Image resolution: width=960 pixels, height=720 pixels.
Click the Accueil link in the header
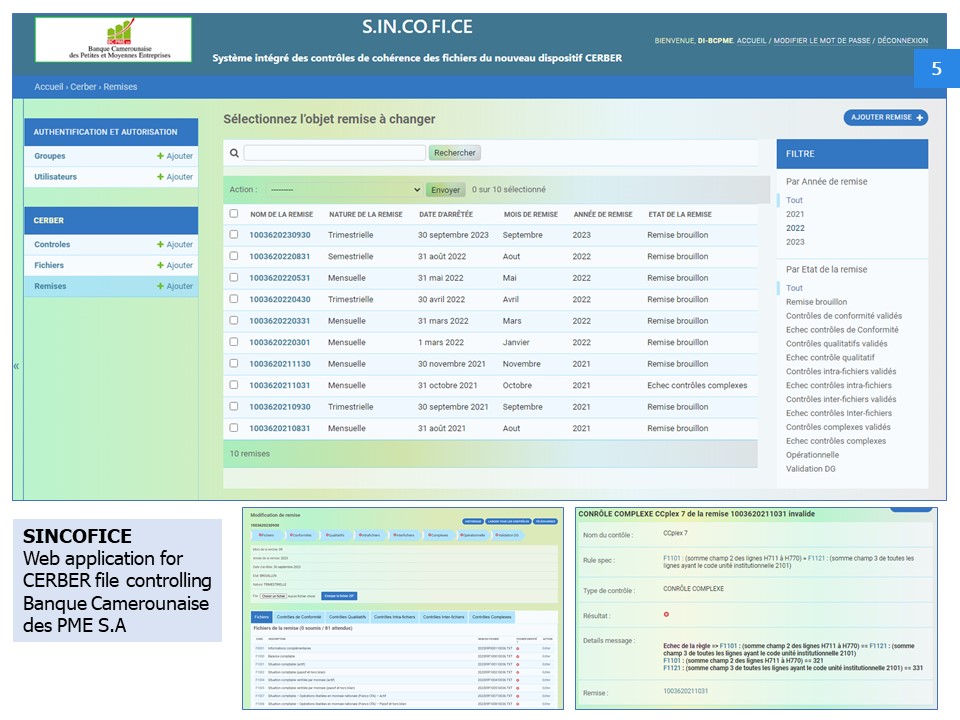(x=751, y=40)
